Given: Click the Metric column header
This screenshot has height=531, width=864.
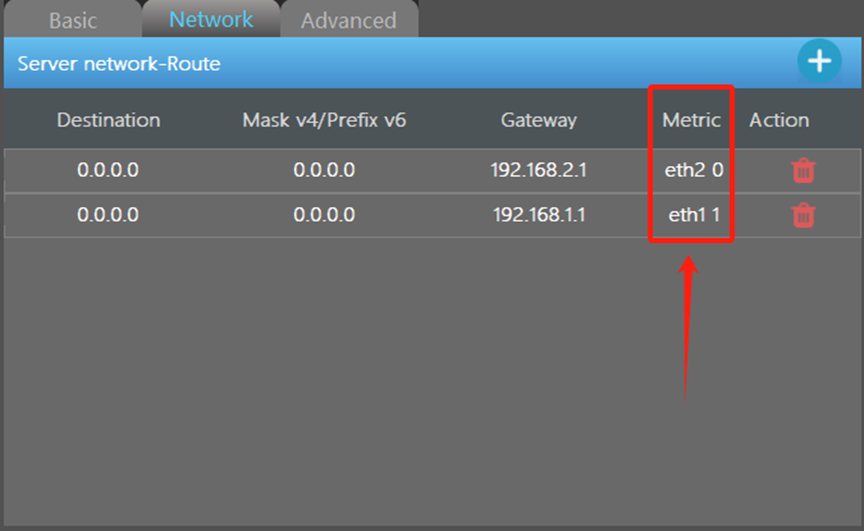Looking at the screenshot, I should [x=692, y=120].
